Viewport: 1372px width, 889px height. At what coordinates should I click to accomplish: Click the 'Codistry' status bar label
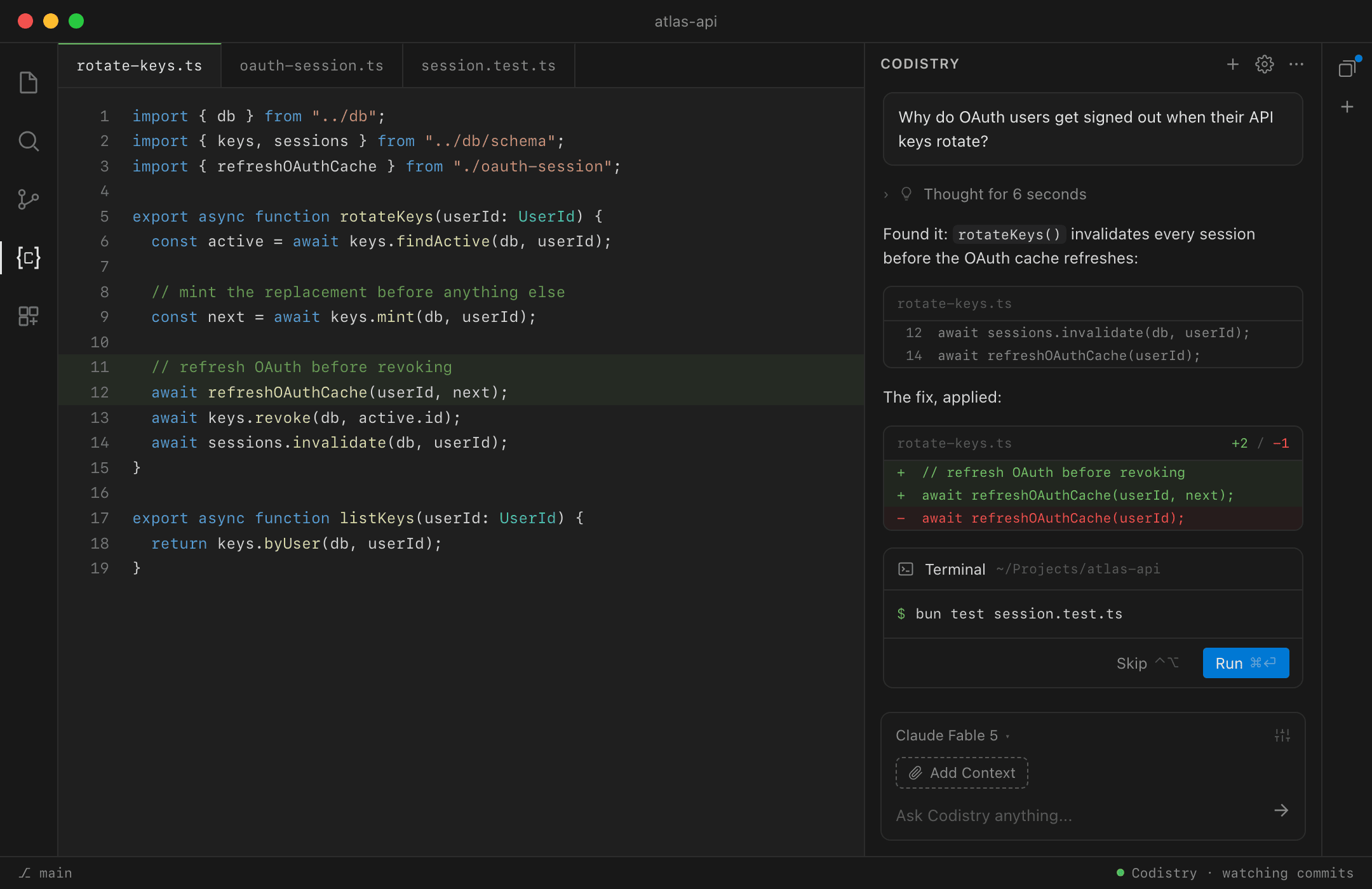[x=1164, y=873]
